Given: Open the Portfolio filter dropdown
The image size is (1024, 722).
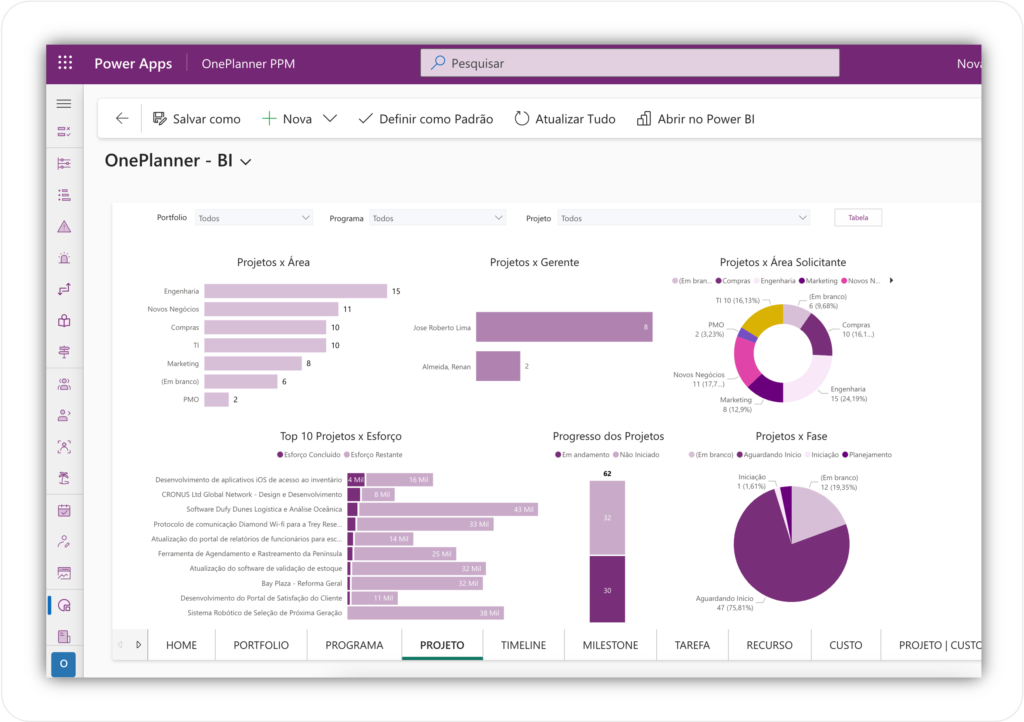Looking at the screenshot, I should pos(253,218).
